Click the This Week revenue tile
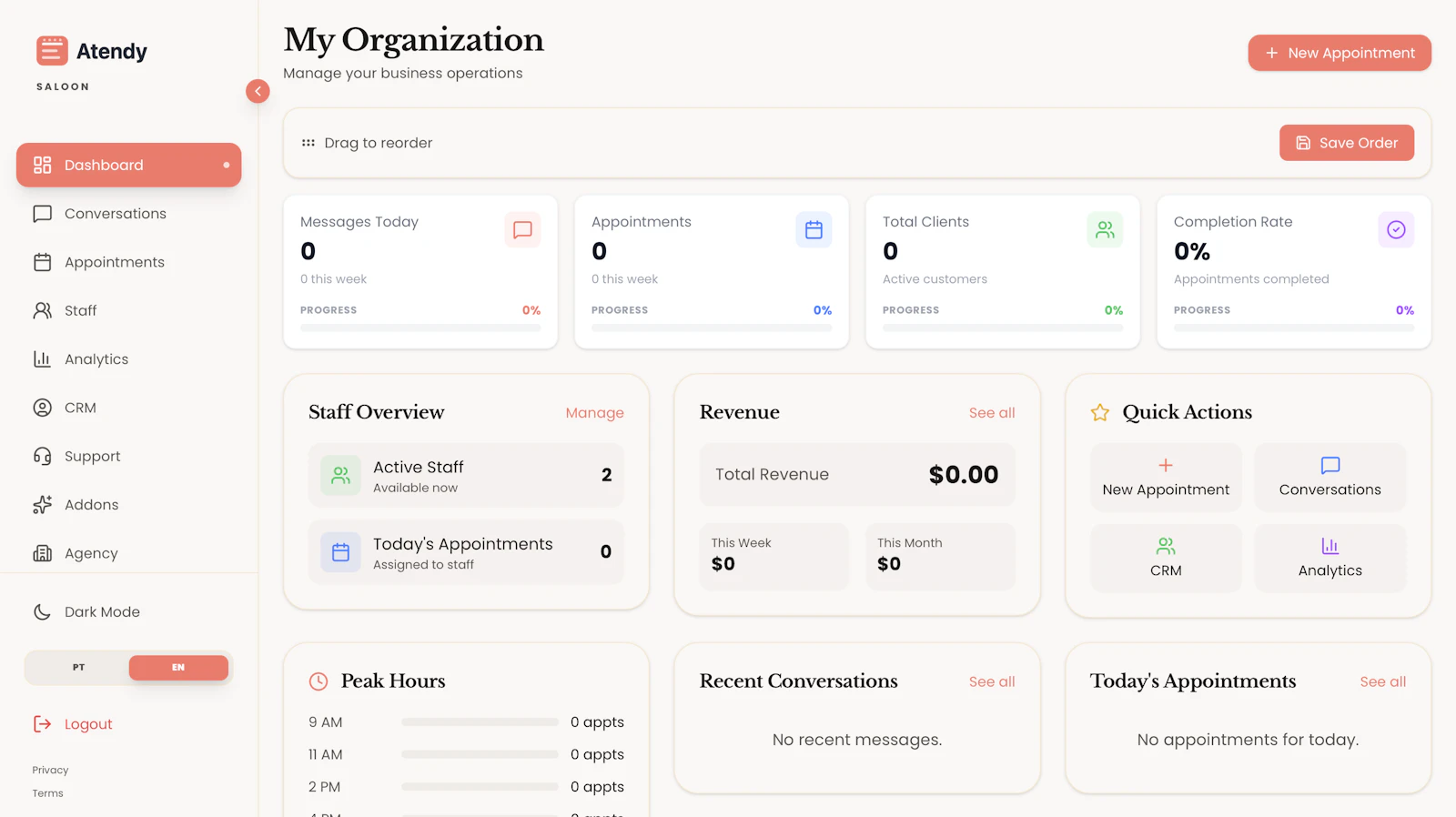The width and height of the screenshot is (1456, 817). point(773,557)
